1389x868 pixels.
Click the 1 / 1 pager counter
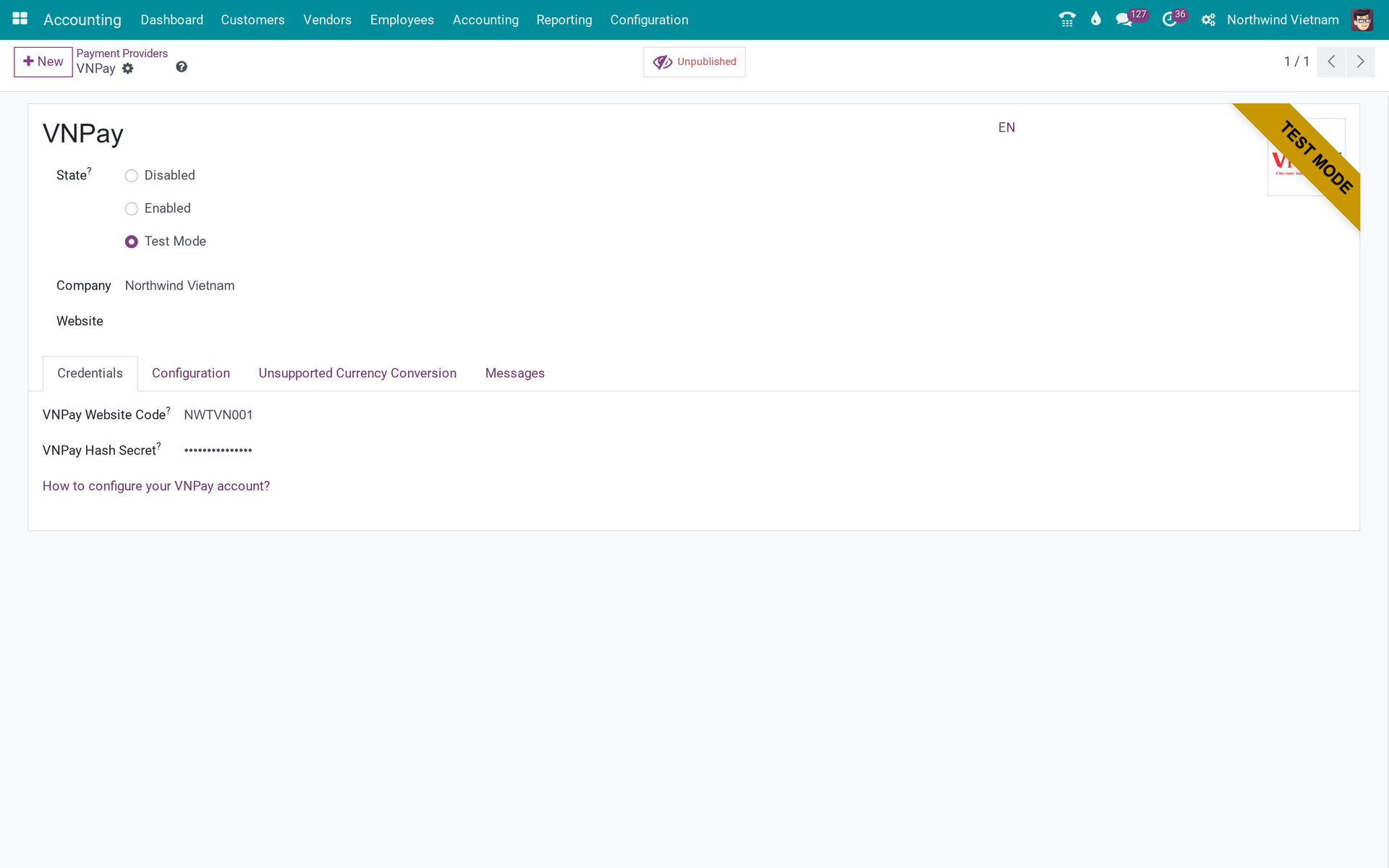click(1296, 61)
